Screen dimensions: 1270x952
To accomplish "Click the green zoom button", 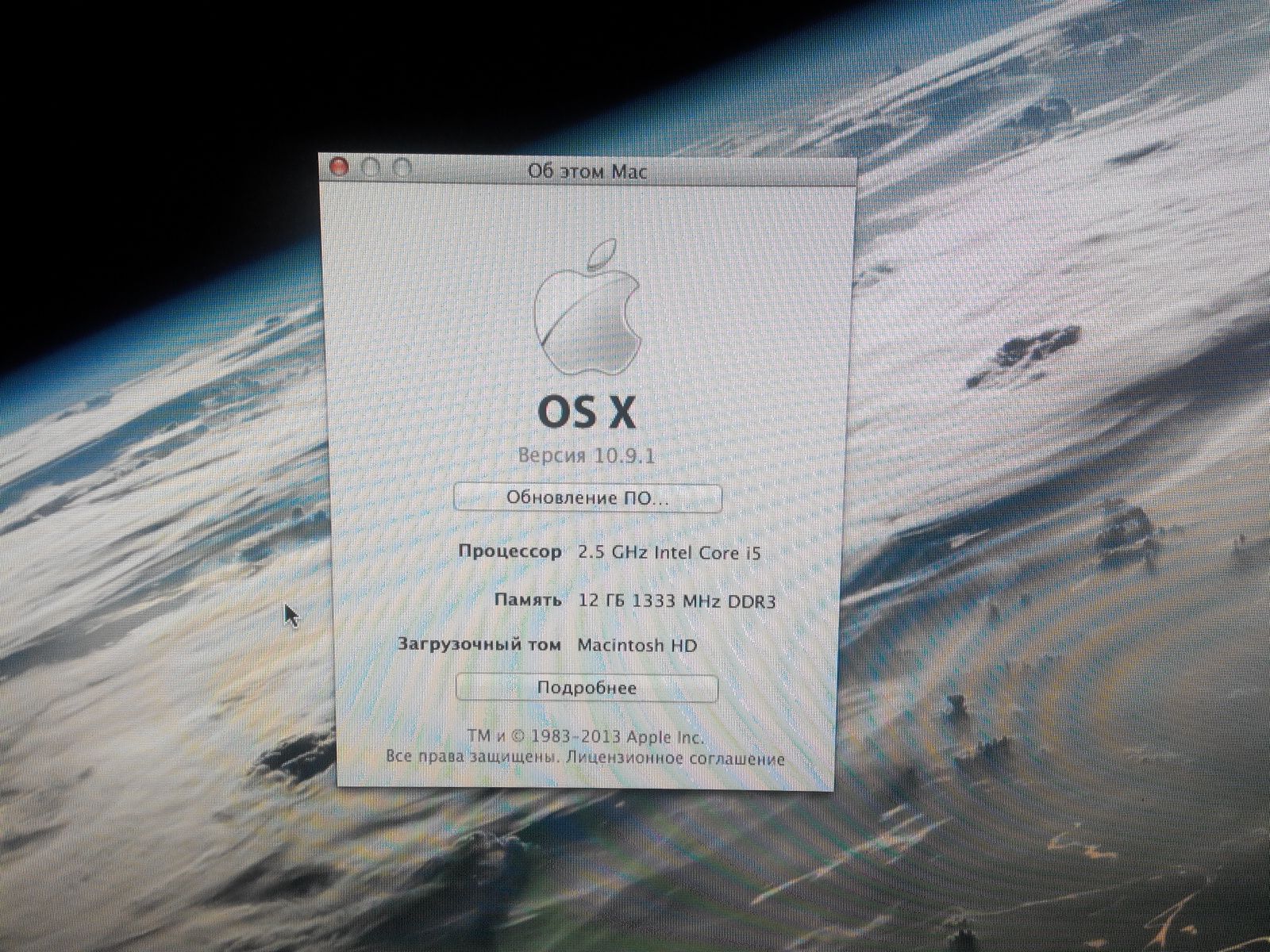I will (x=402, y=168).
